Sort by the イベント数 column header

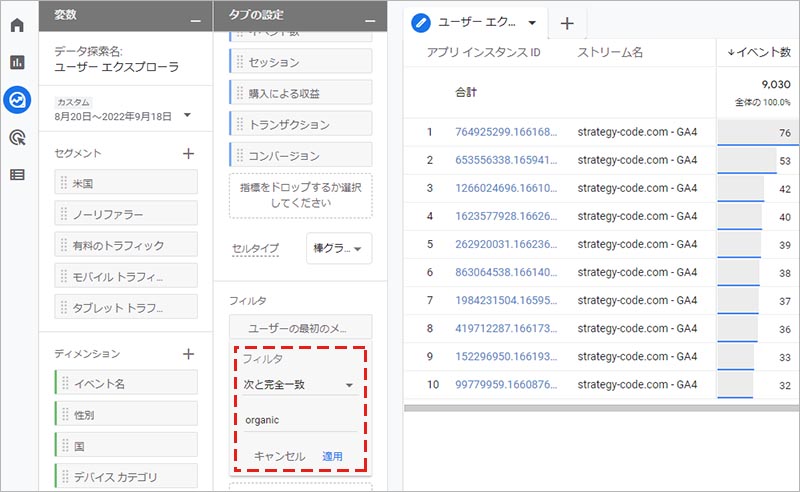761,52
